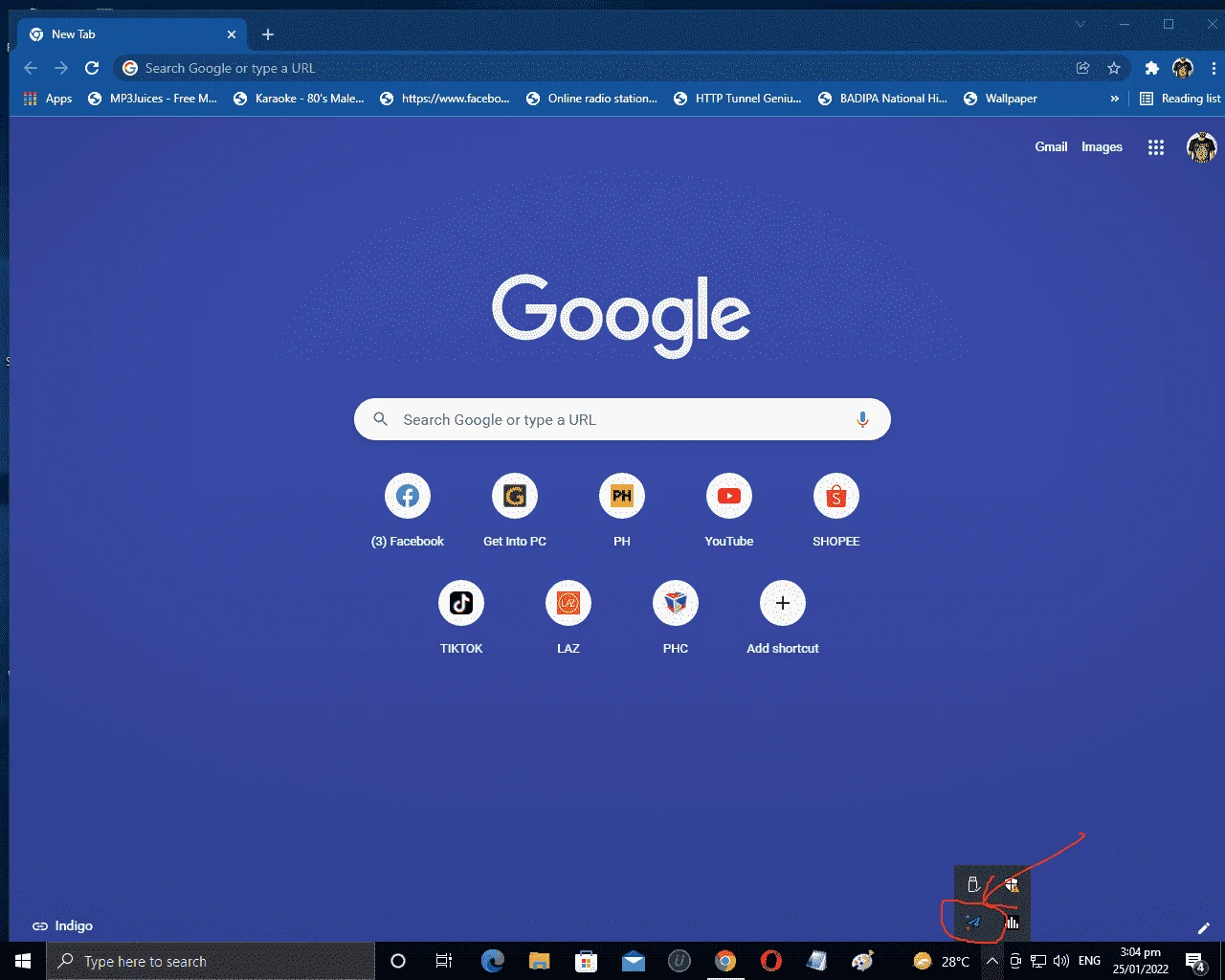Open the BADIPA National High bookmark
This screenshot has width=1225, height=980.
pyautogui.click(x=882, y=99)
